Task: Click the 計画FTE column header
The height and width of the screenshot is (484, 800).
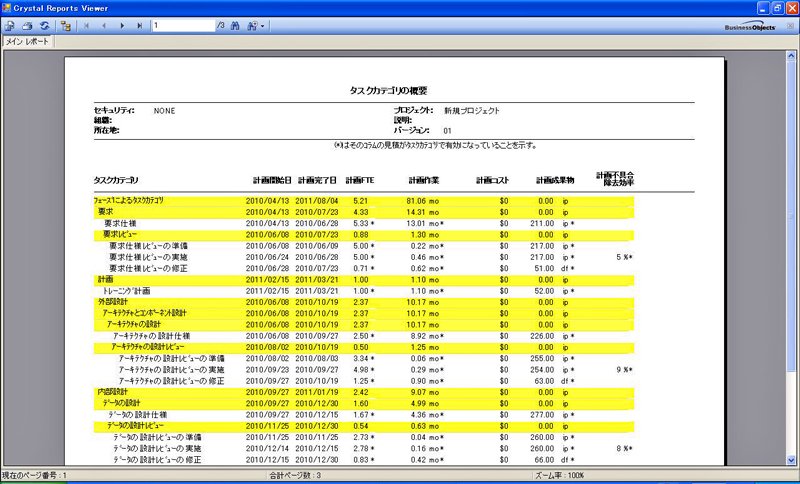Action: click(x=360, y=180)
